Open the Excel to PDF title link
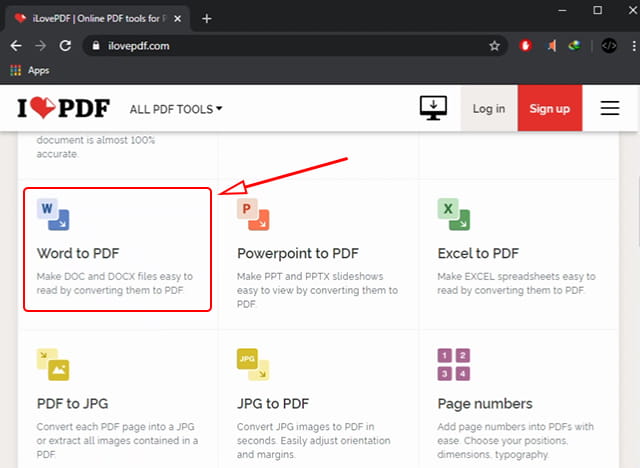This screenshot has height=468, width=640. pyautogui.click(x=478, y=253)
